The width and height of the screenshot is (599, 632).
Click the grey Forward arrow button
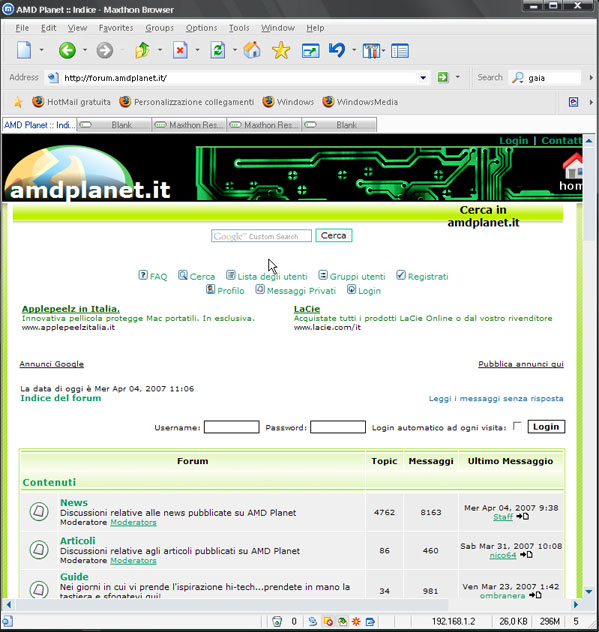pos(105,50)
